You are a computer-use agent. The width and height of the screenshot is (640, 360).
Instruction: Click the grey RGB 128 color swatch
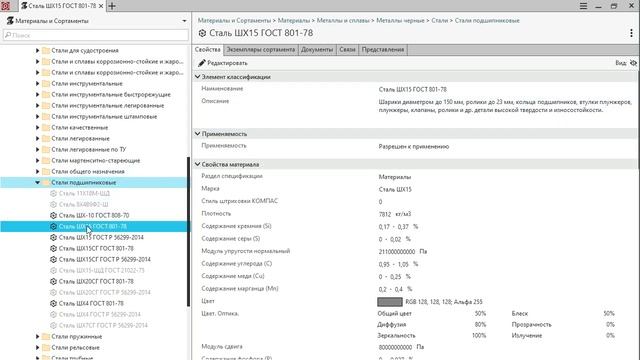tap(390, 302)
